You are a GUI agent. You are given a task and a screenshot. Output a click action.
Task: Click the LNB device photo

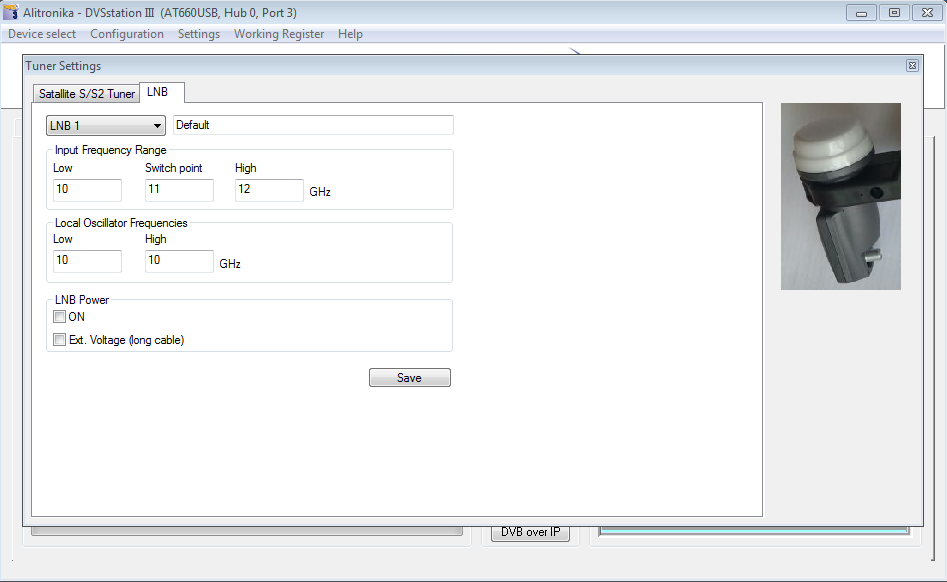pos(840,196)
